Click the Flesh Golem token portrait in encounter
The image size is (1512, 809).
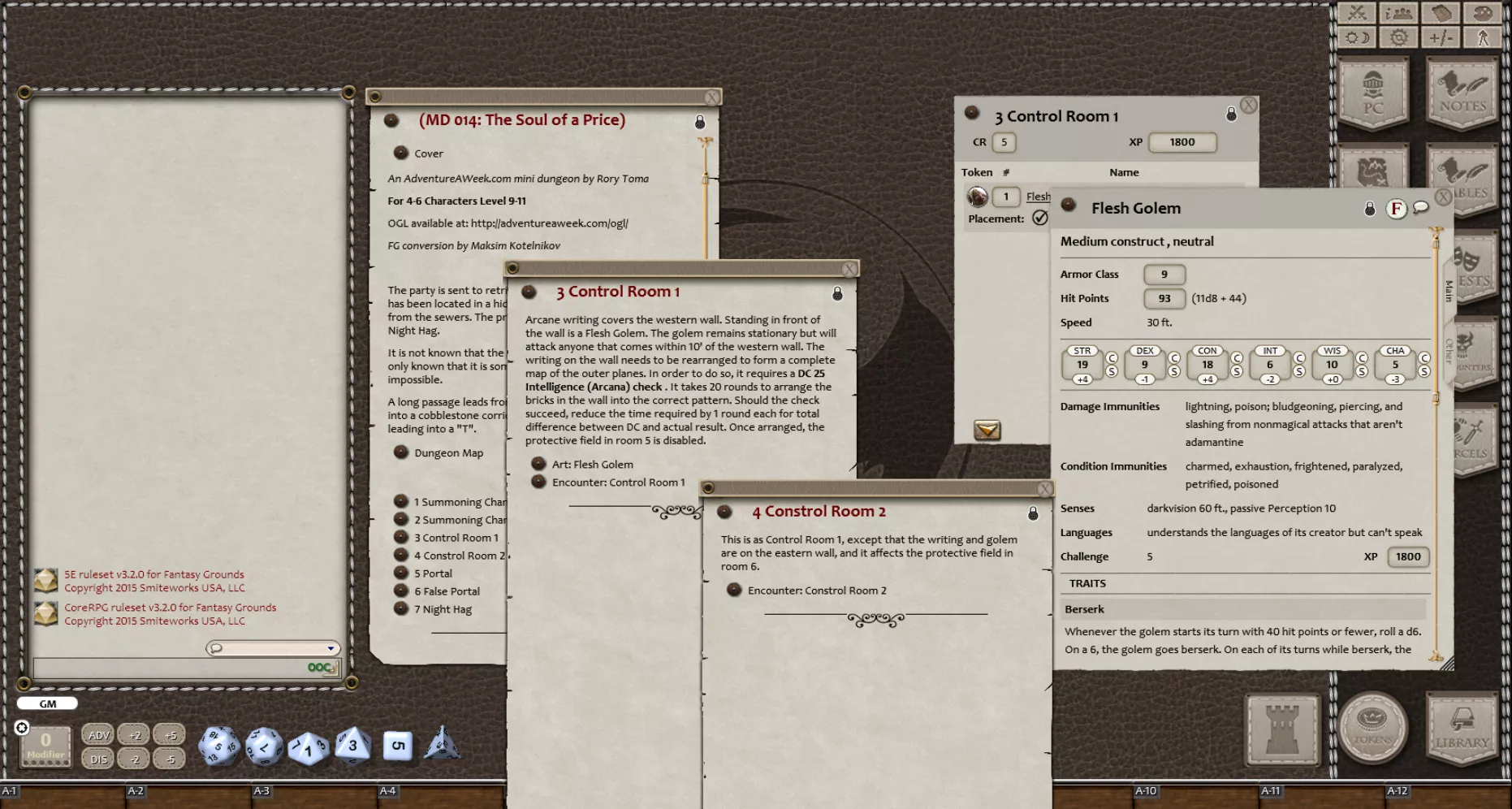977,197
